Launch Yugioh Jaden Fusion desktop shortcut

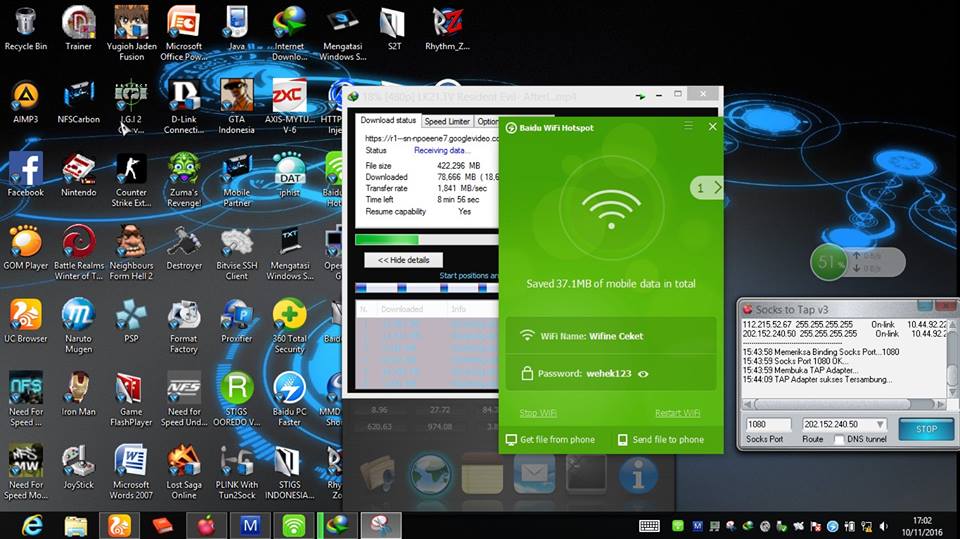pos(131,33)
